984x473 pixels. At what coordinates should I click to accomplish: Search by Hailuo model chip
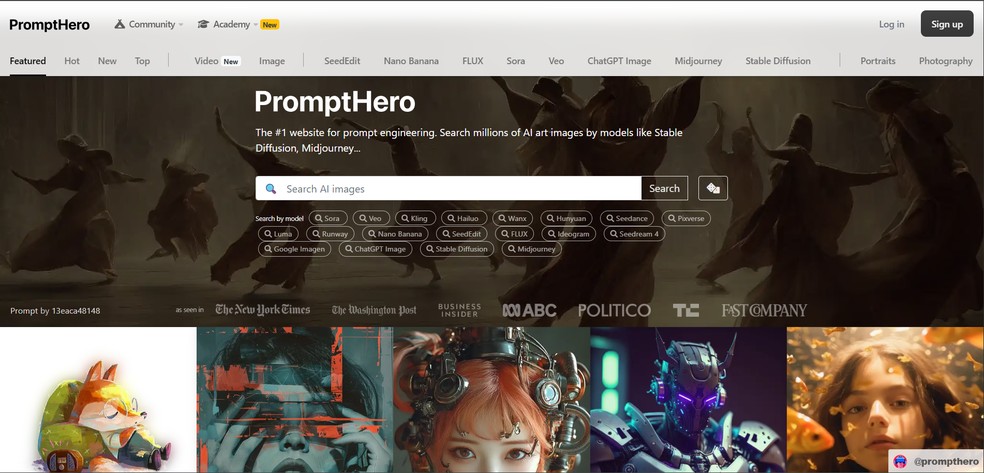pos(464,218)
